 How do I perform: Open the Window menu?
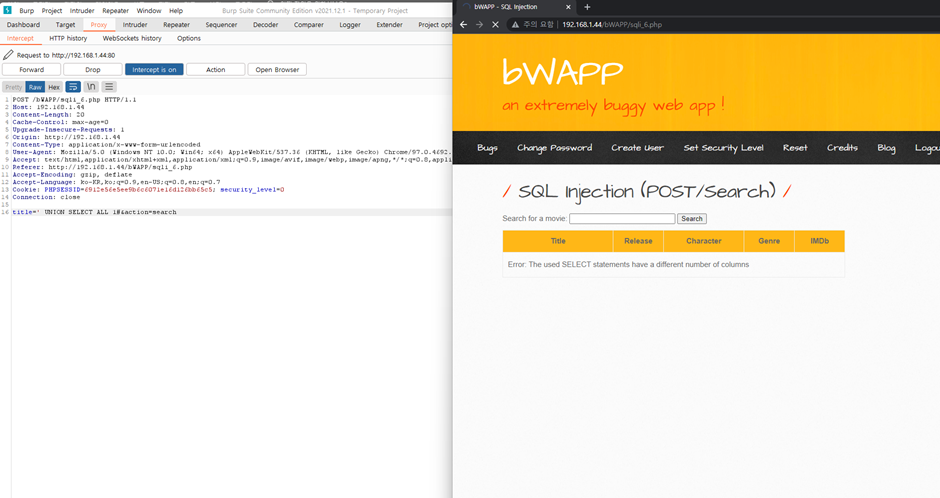[x=149, y=11]
